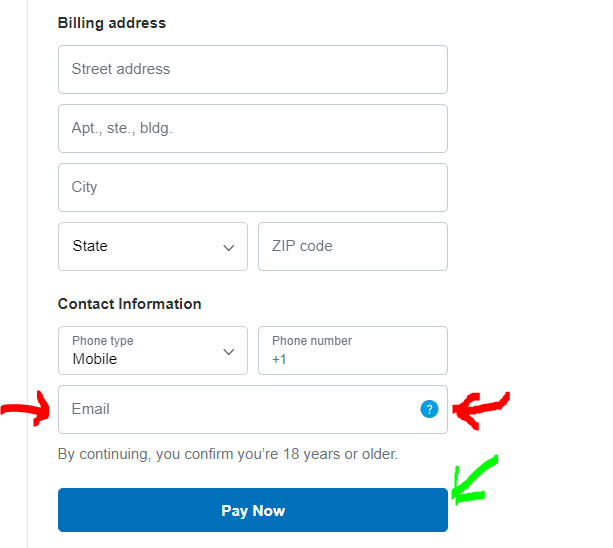Click the blue question mark help icon
This screenshot has width=613, height=548.
point(429,409)
